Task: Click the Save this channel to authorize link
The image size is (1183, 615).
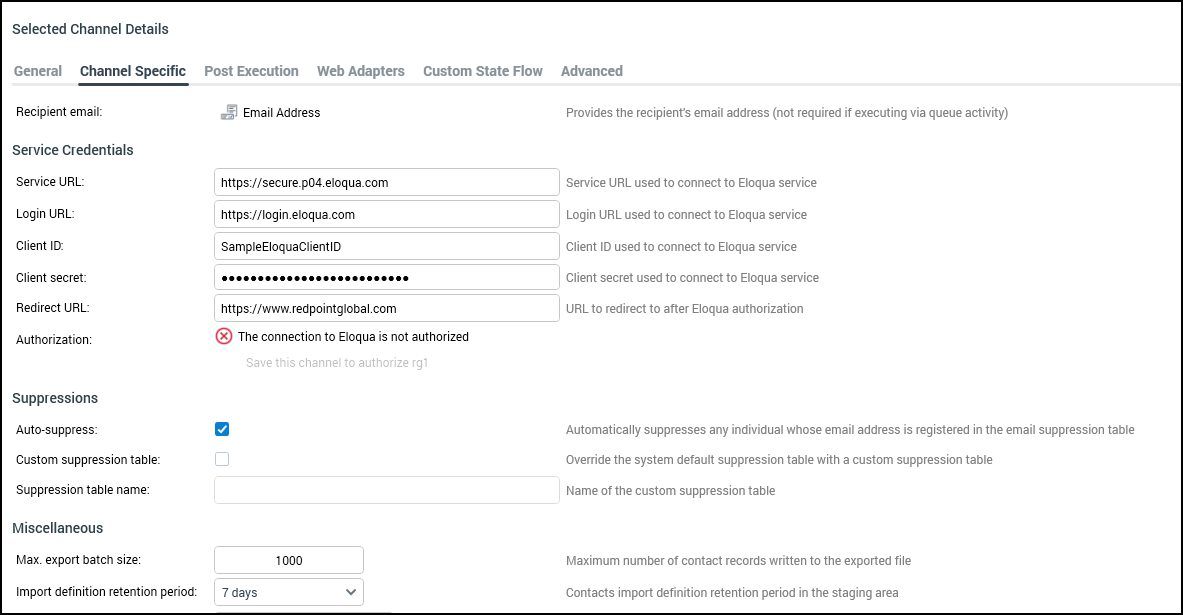Action: [x=337, y=363]
